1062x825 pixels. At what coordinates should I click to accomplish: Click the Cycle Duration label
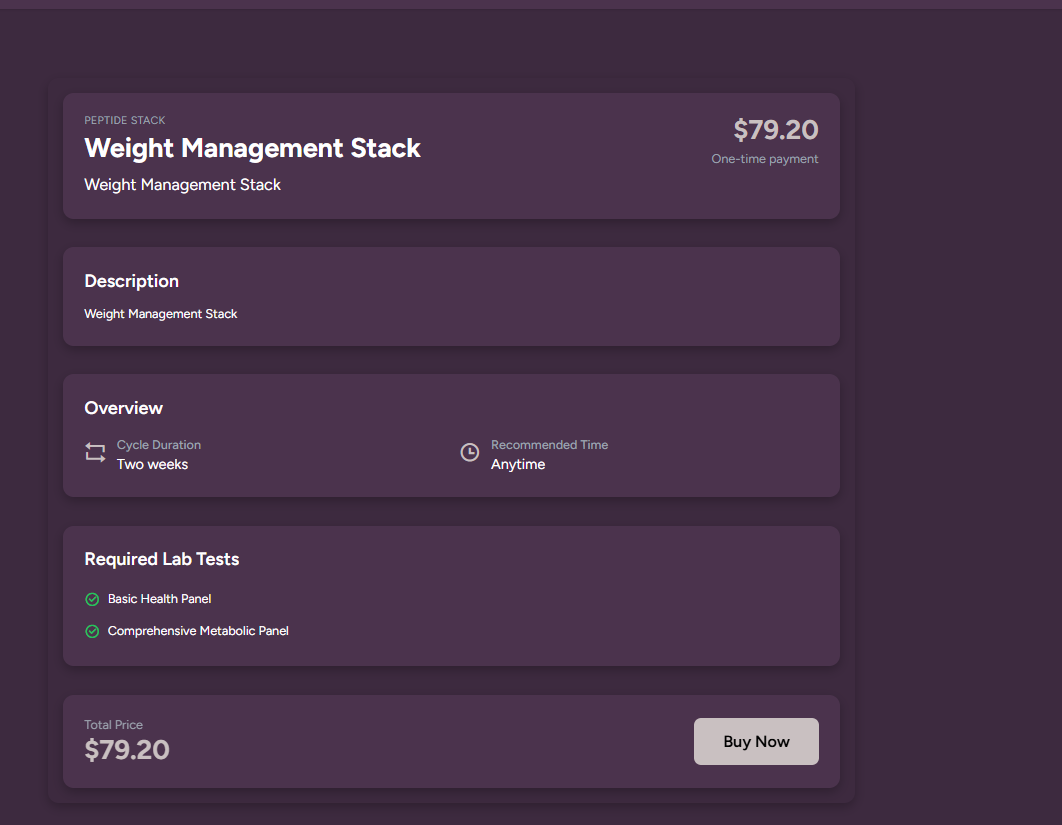click(x=158, y=445)
